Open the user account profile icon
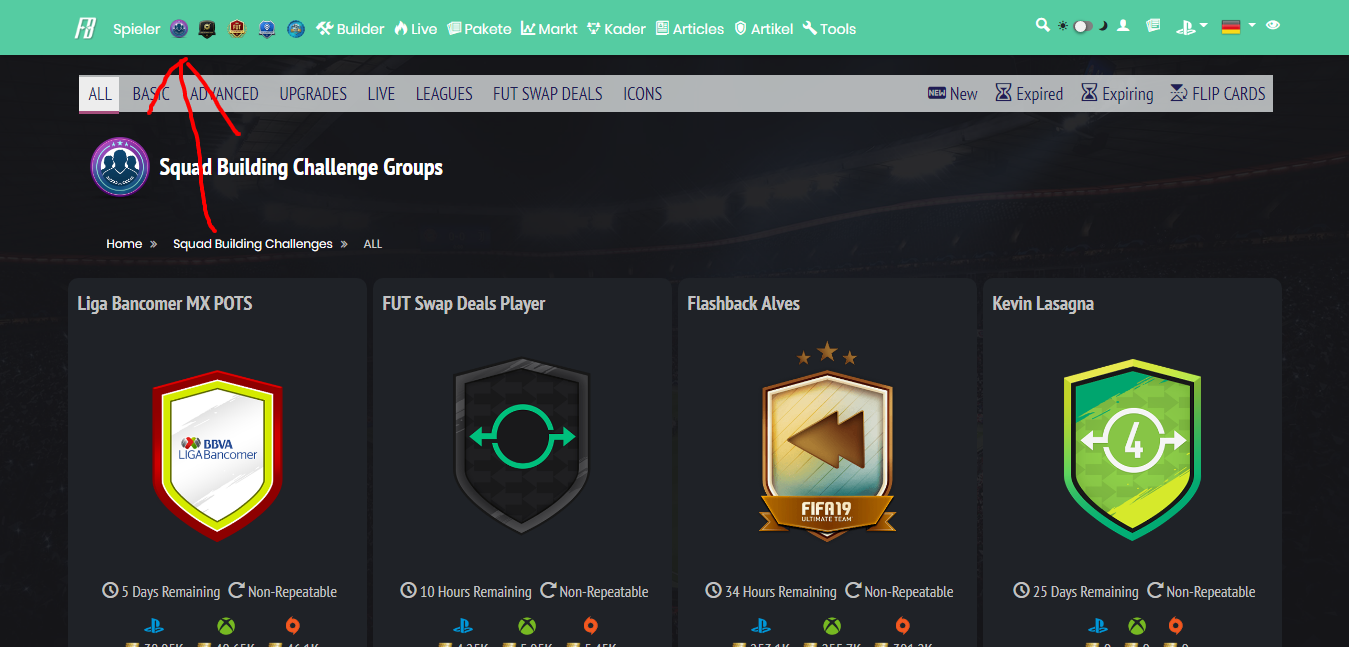Viewport: 1349px width, 647px height. pyautogui.click(x=1123, y=26)
